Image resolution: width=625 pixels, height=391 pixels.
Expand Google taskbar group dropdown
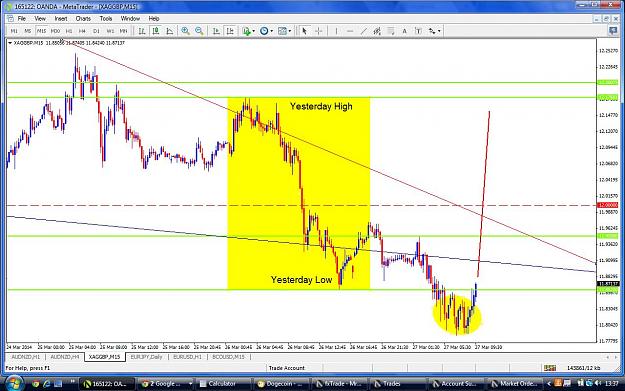pyautogui.click(x=191, y=384)
